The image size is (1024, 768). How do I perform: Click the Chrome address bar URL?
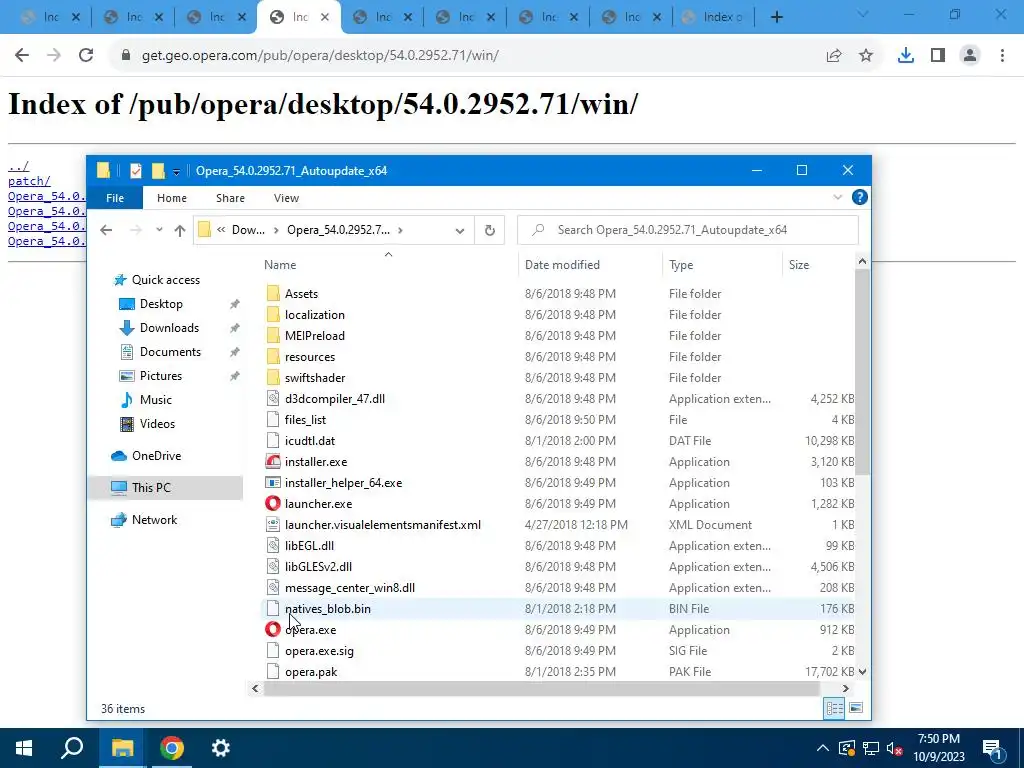(x=320, y=56)
